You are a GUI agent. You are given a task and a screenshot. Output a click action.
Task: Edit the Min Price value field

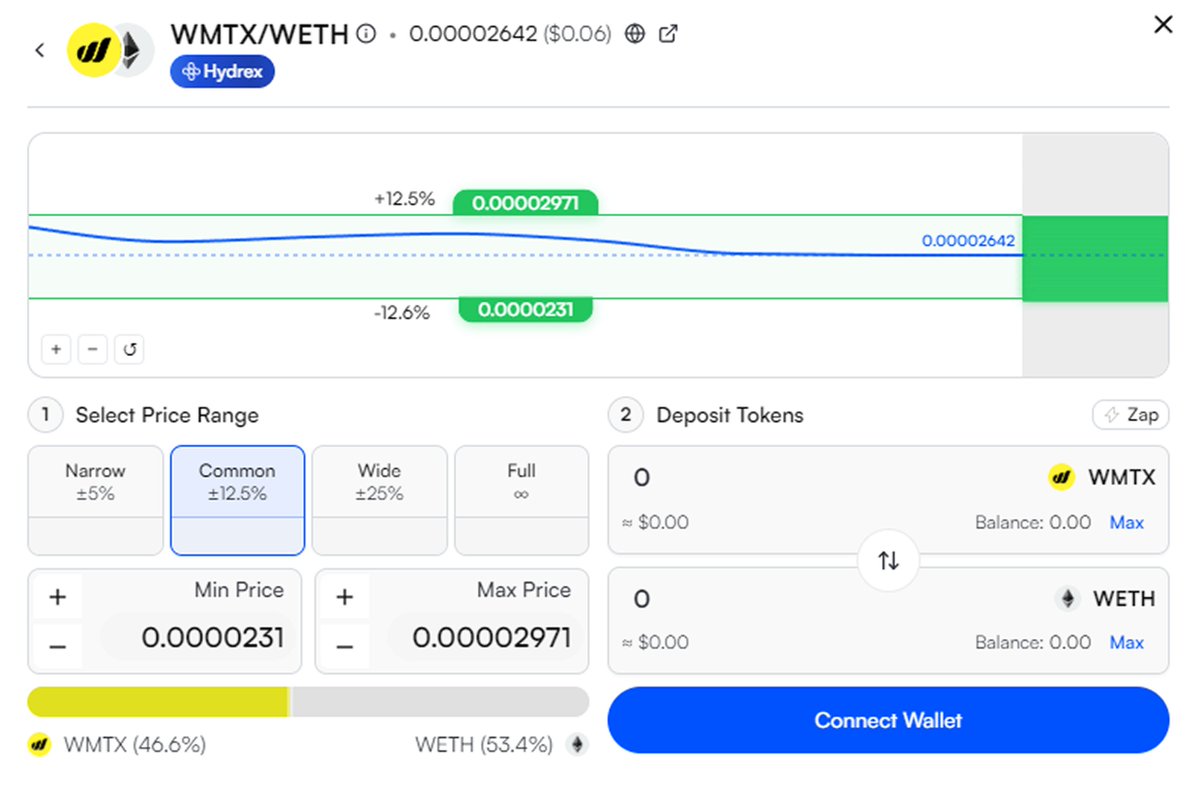point(199,637)
